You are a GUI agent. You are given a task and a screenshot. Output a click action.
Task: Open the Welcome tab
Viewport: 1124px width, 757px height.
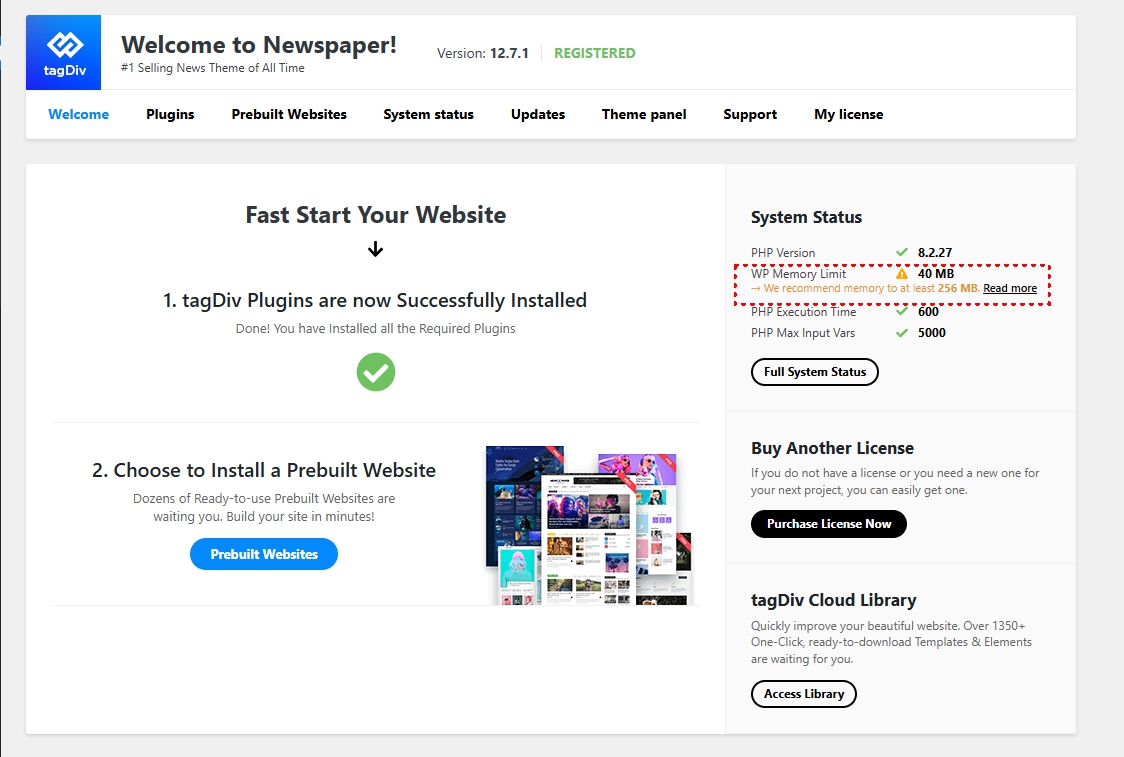coord(78,115)
